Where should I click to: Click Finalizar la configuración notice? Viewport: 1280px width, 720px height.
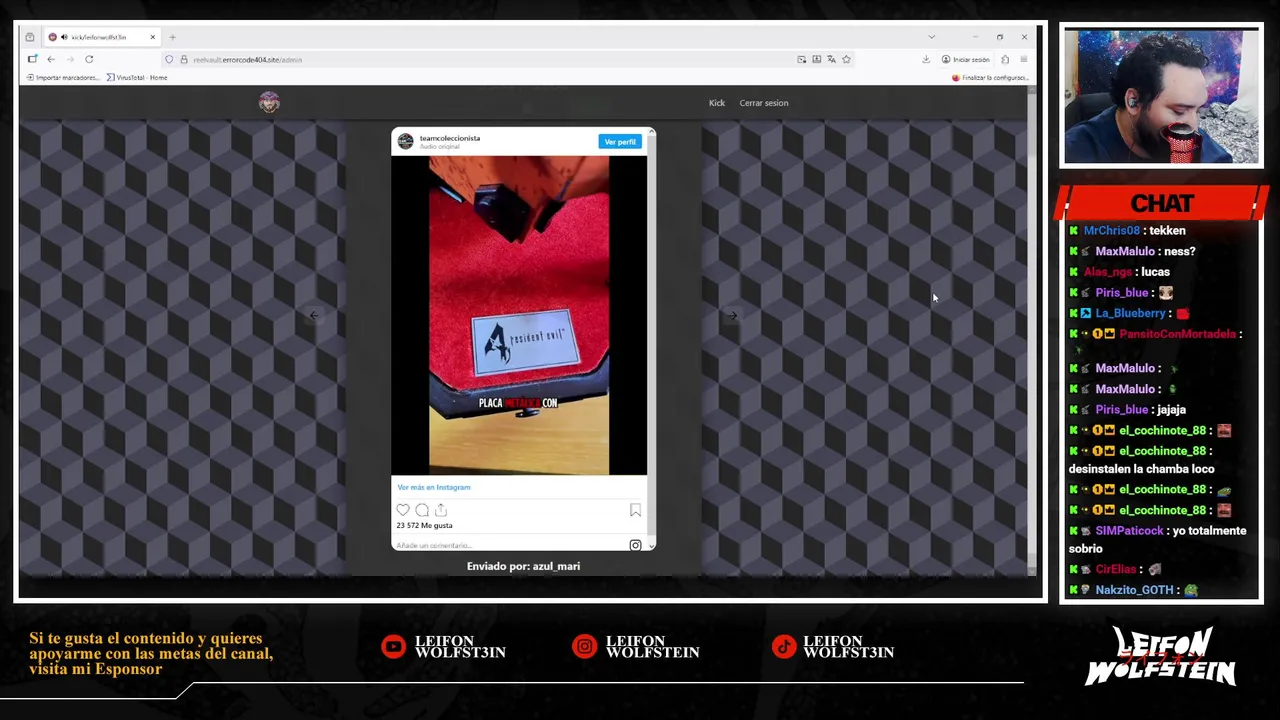coord(990,77)
